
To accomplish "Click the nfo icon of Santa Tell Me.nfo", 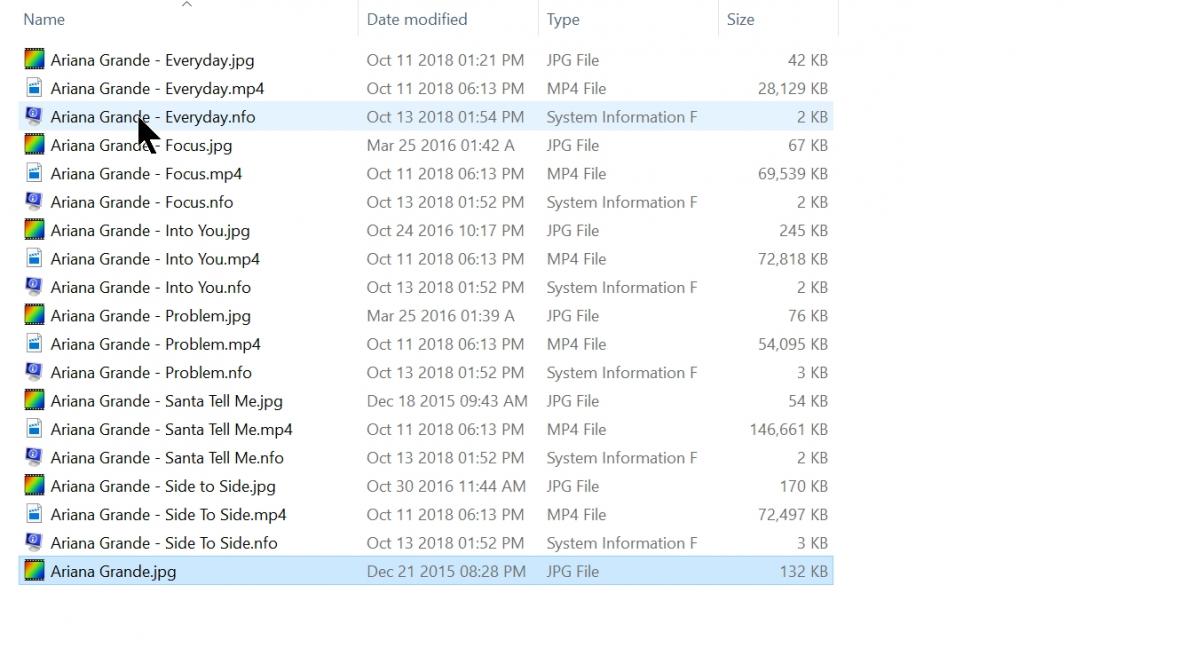I will [34, 457].
